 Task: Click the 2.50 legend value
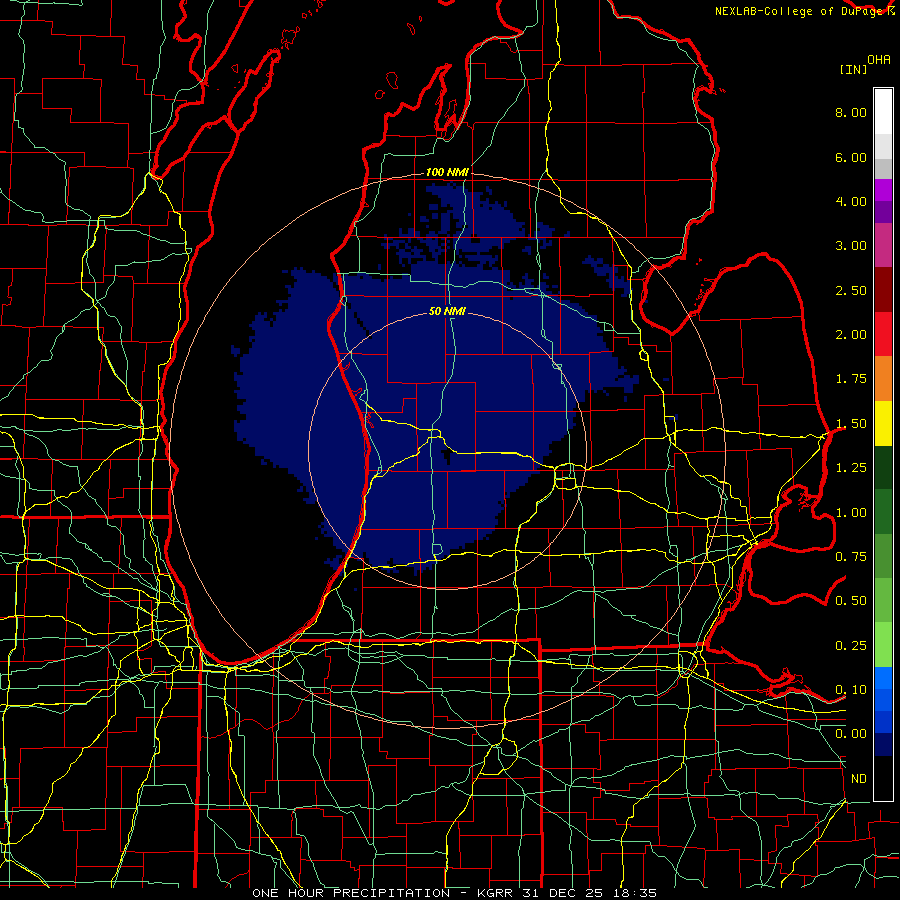(851, 290)
